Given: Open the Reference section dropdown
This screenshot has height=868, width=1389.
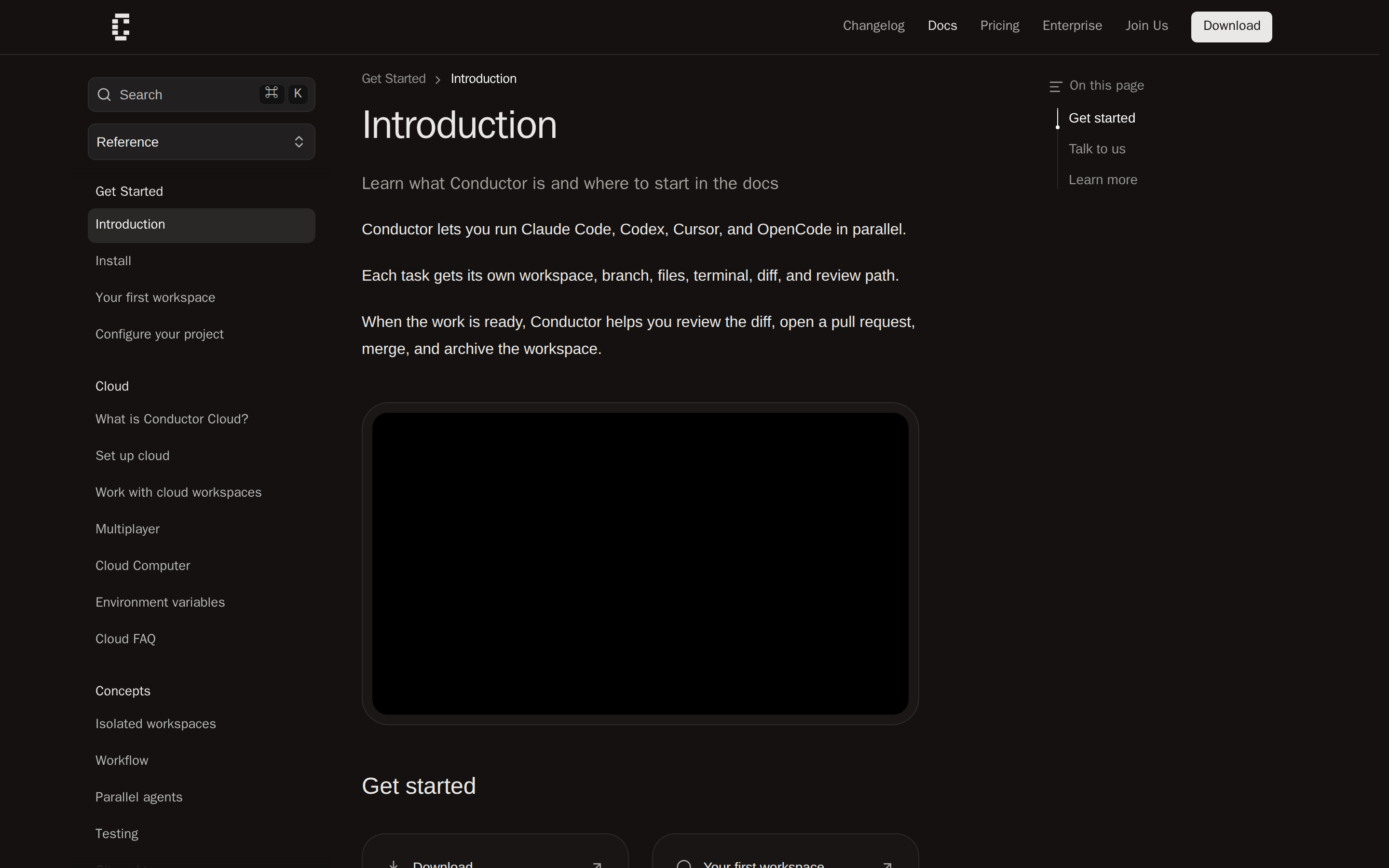Looking at the screenshot, I should point(202,142).
